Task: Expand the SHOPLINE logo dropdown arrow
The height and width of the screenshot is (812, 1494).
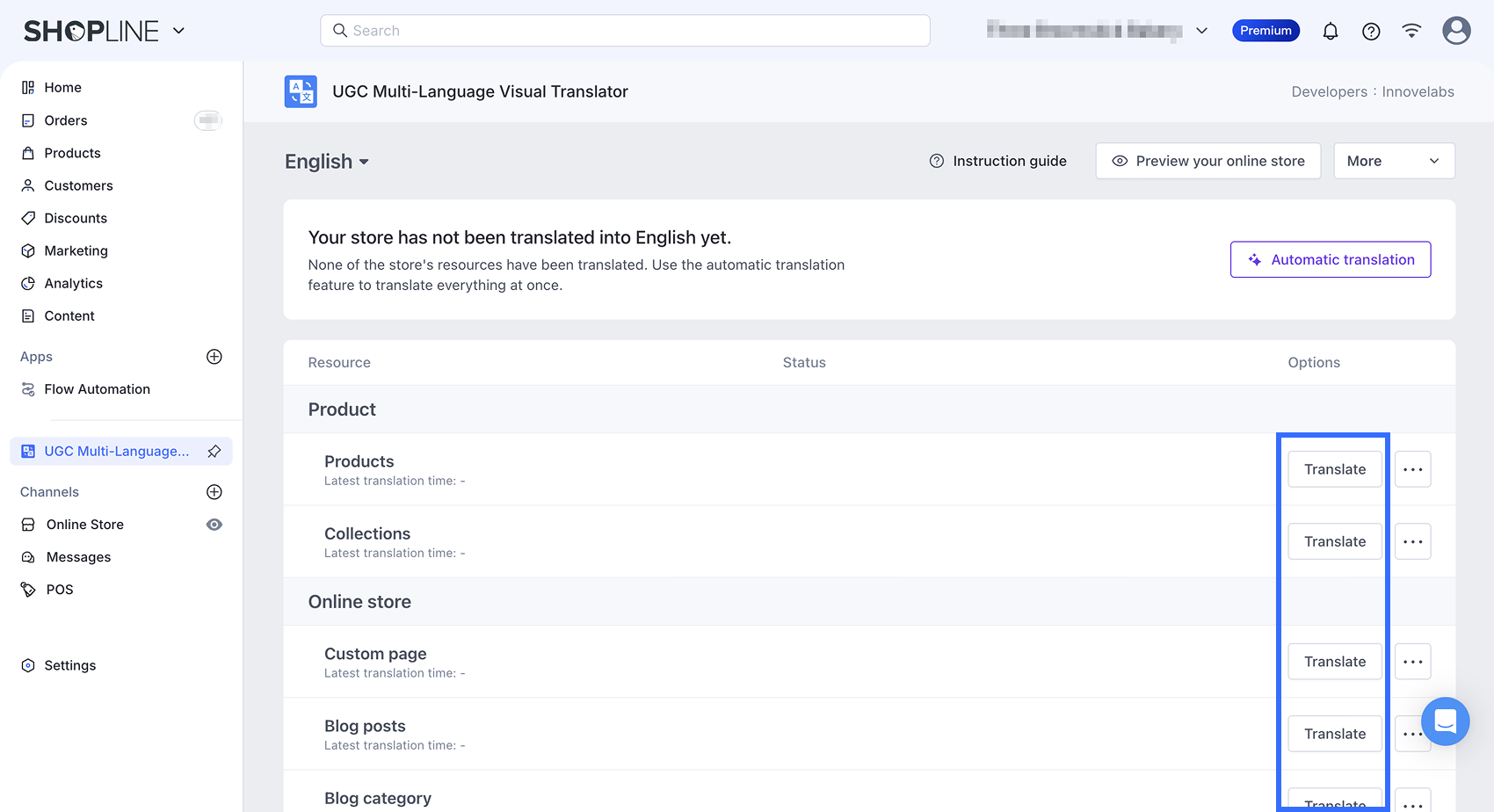Action: tap(179, 31)
